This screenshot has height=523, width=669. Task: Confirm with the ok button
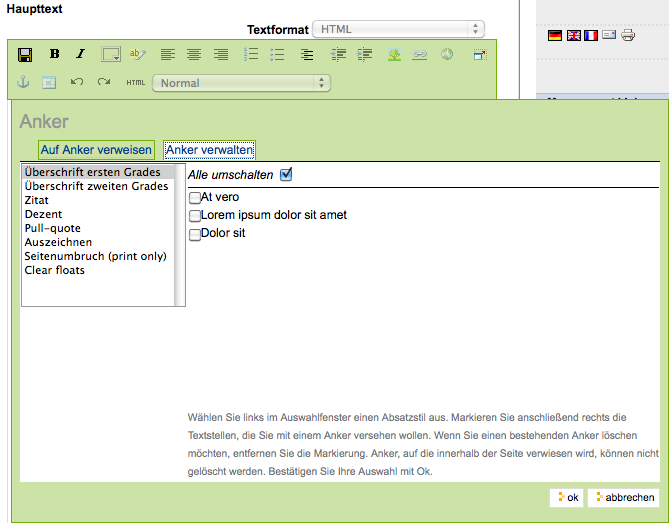(x=567, y=498)
